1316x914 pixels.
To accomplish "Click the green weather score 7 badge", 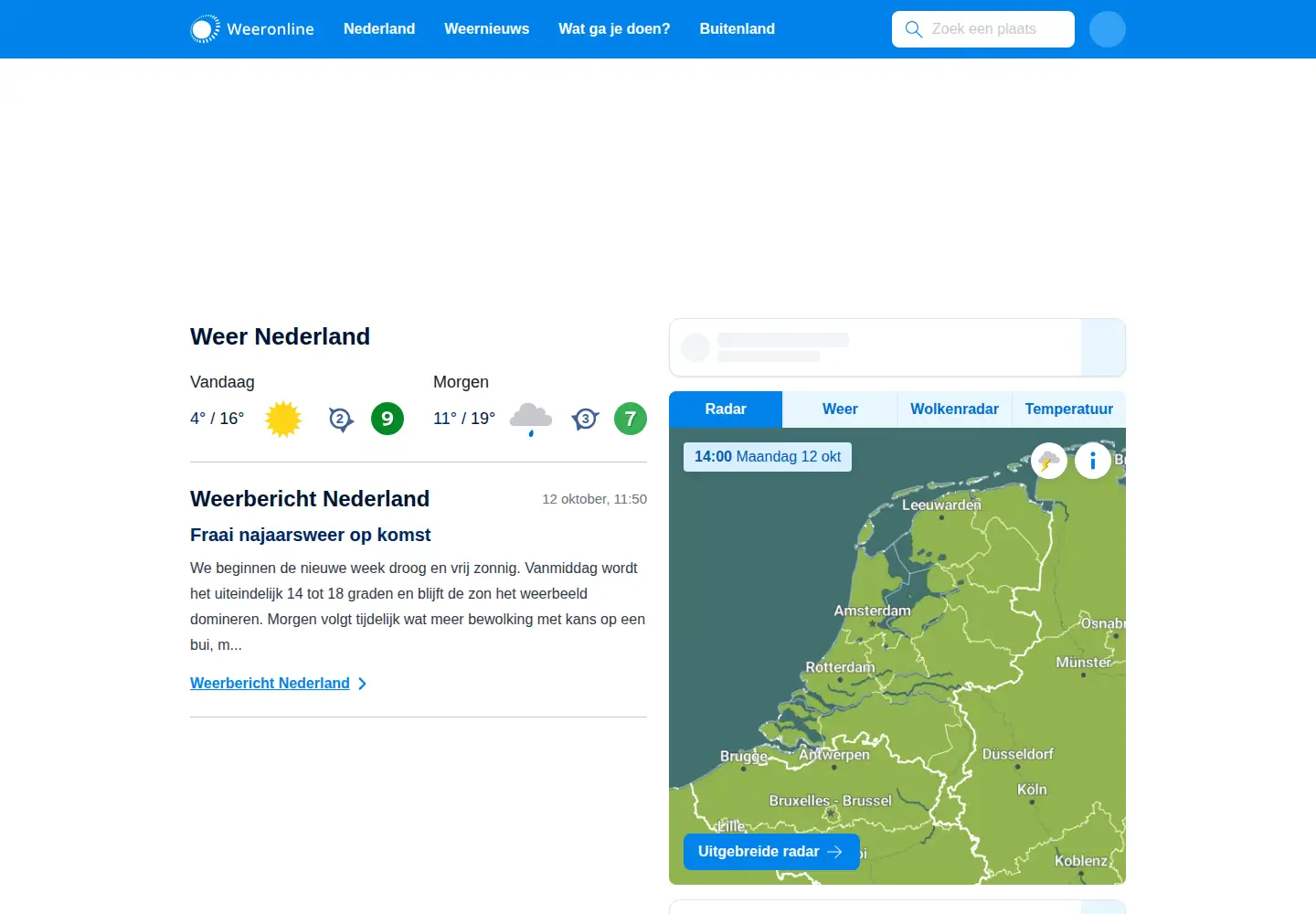I will (x=631, y=419).
